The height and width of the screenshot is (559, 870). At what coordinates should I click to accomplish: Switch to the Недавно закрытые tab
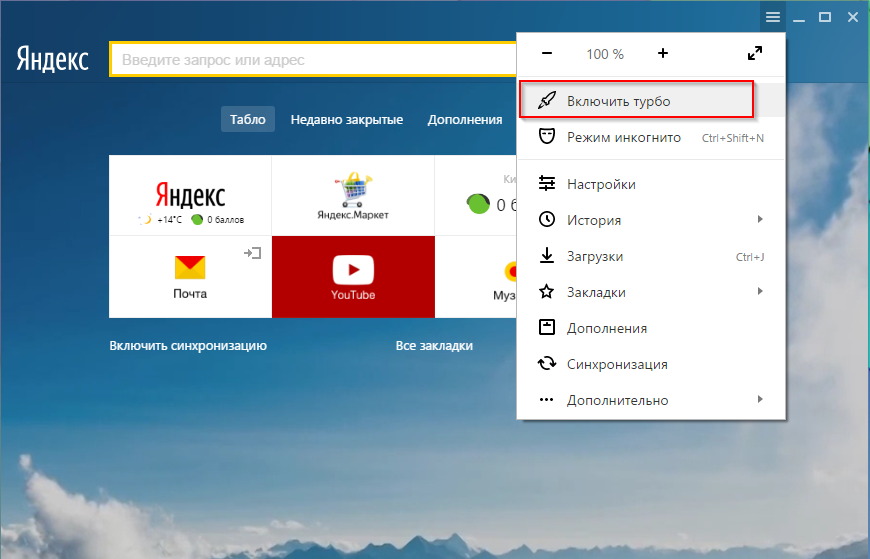coord(346,119)
